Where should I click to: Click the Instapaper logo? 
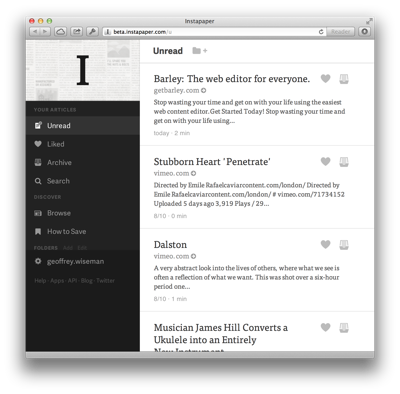tap(83, 70)
